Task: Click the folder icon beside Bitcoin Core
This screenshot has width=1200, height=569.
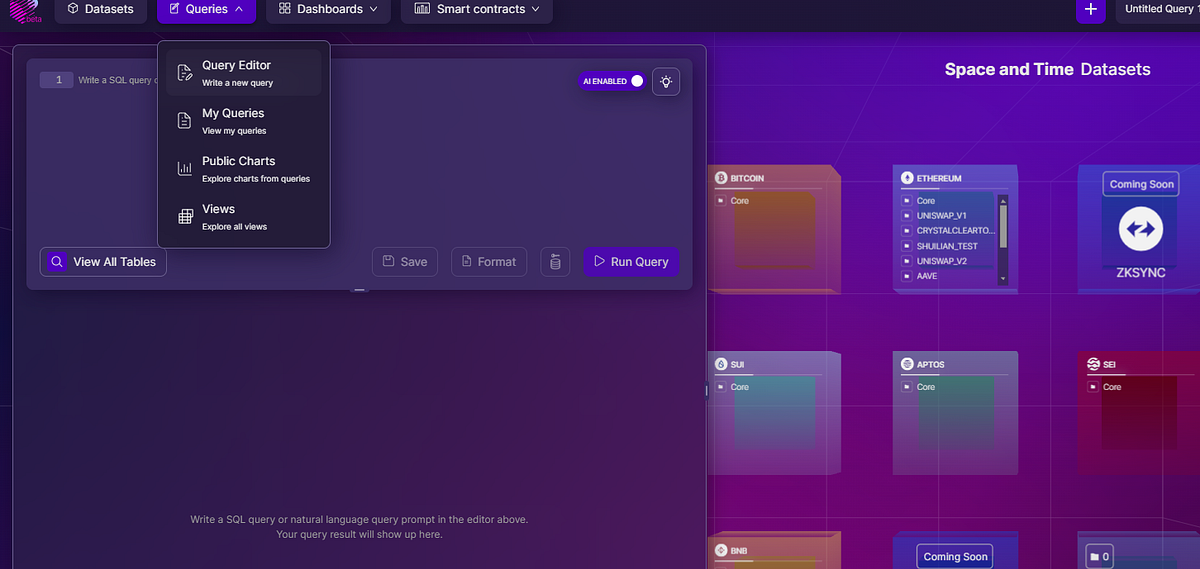Action: 721,201
